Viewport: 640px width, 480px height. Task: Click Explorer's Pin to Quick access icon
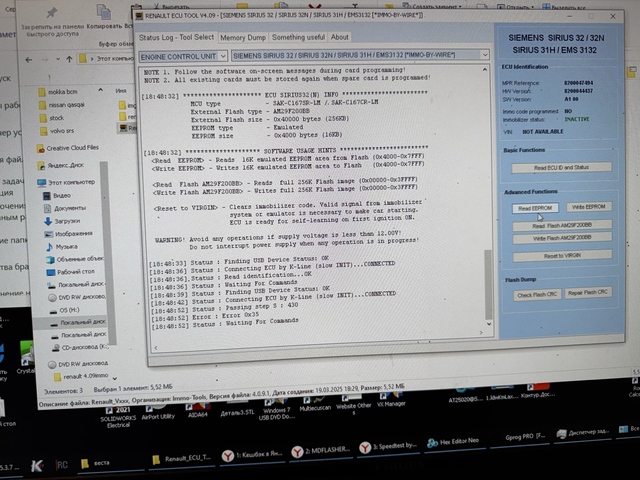(51, 13)
